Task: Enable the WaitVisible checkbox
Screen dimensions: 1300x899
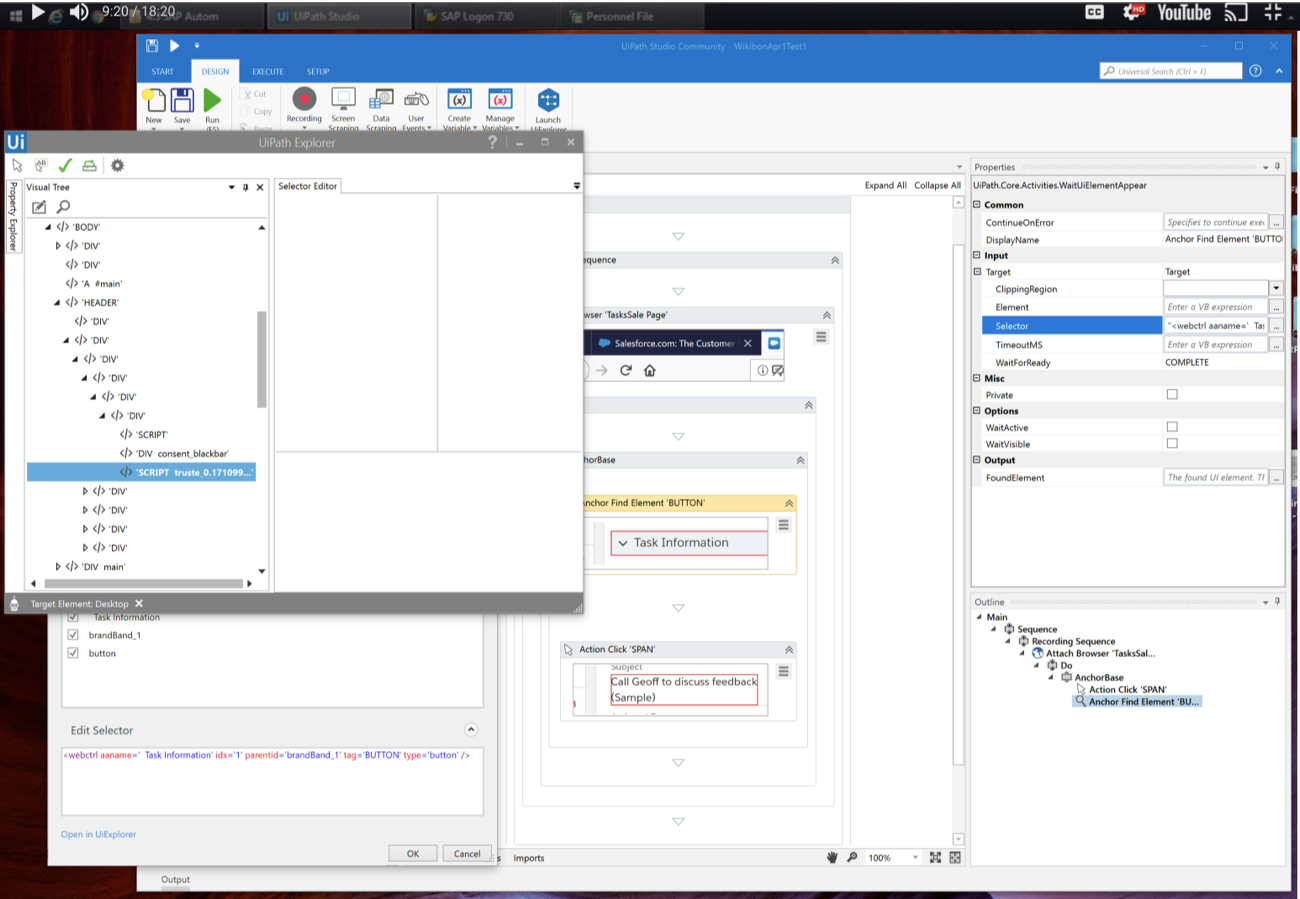Action: coord(1172,443)
